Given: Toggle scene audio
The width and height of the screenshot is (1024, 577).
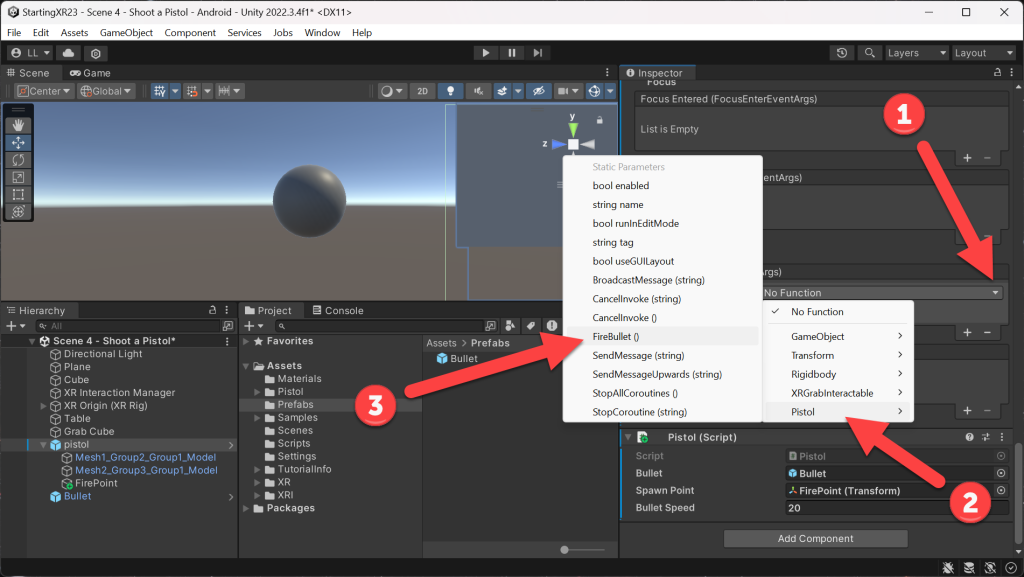Looking at the screenshot, I should tap(478, 91).
